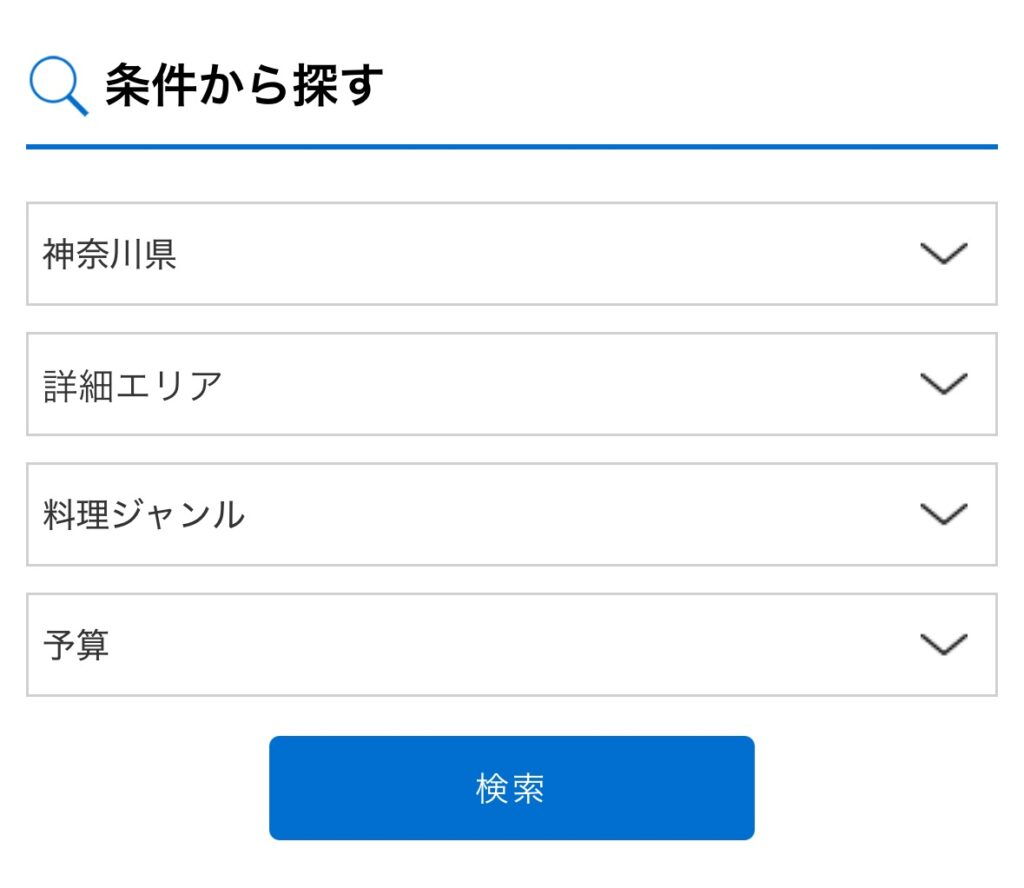Click the empty middle of the 詳細エリア field
Screen dimensions: 1024x888
click(x=560, y=385)
